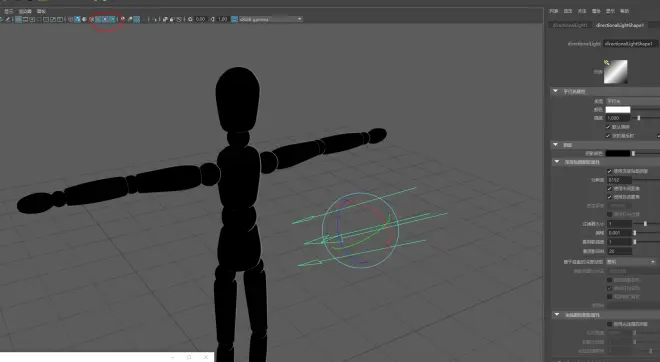Image resolution: width=660 pixels, height=362 pixels.
Task: Click the 偏移 bias slider handle
Action: coord(635,233)
